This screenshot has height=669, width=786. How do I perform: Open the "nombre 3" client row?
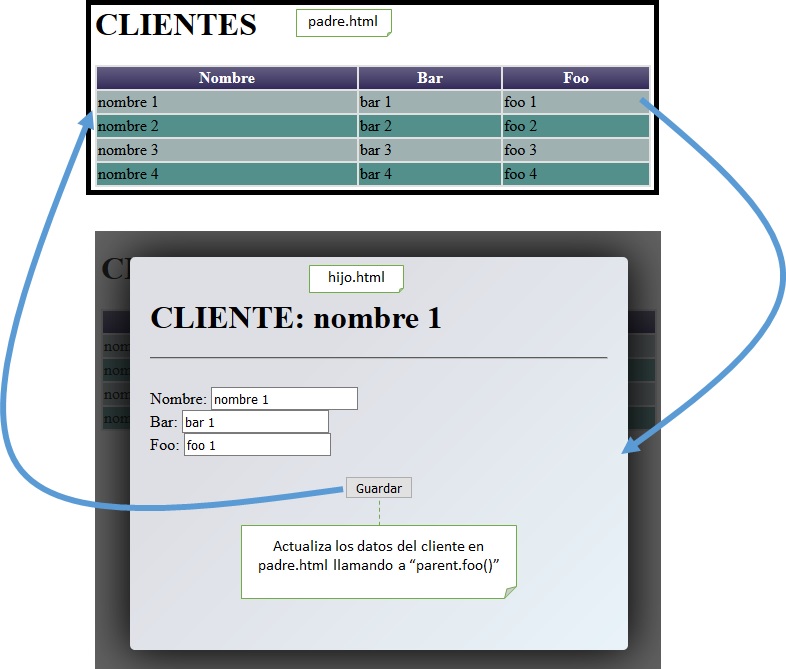(227, 150)
